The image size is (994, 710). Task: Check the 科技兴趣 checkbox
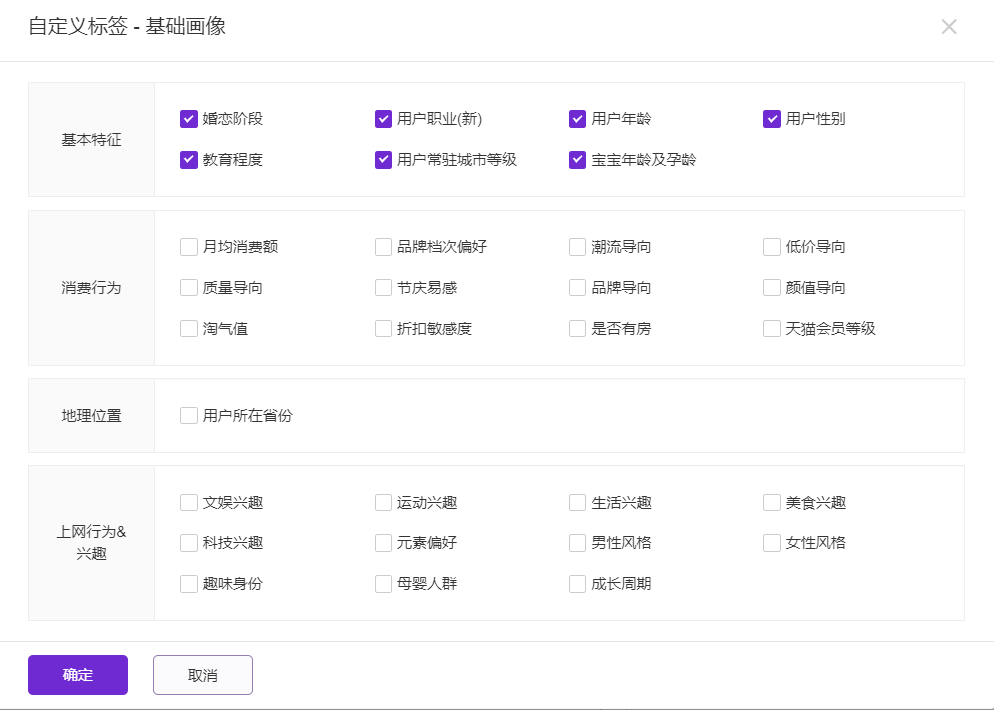pyautogui.click(x=189, y=543)
